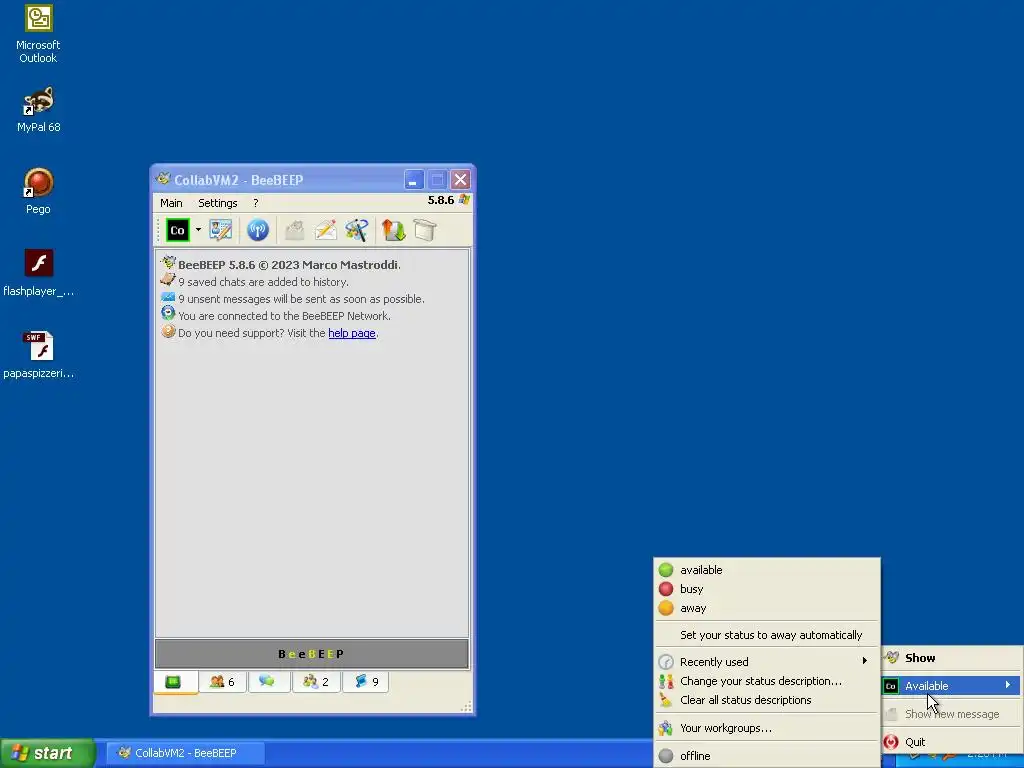Image resolution: width=1024 pixels, height=768 pixels.
Task: Click the bee icon in BeeBEEP title bar
Action: pos(163,179)
